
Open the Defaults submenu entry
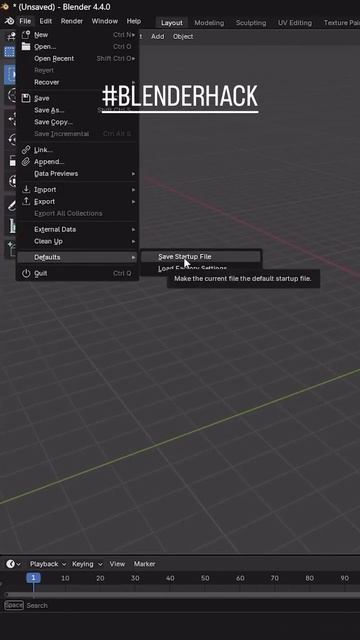tap(78, 257)
